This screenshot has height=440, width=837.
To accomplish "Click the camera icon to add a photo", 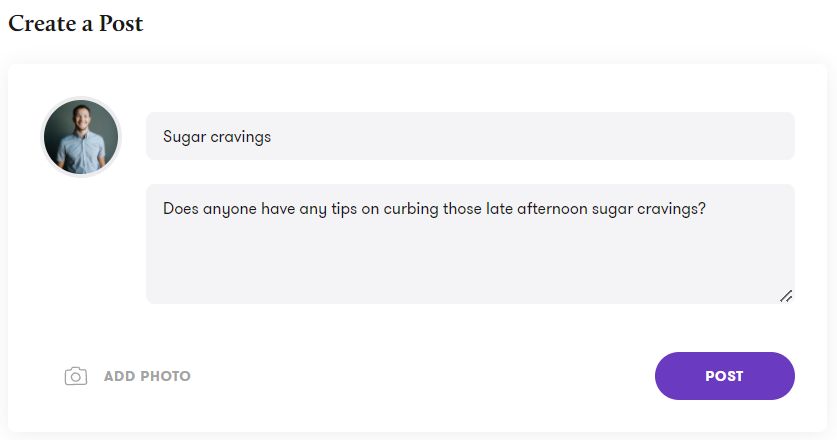I will pos(76,376).
